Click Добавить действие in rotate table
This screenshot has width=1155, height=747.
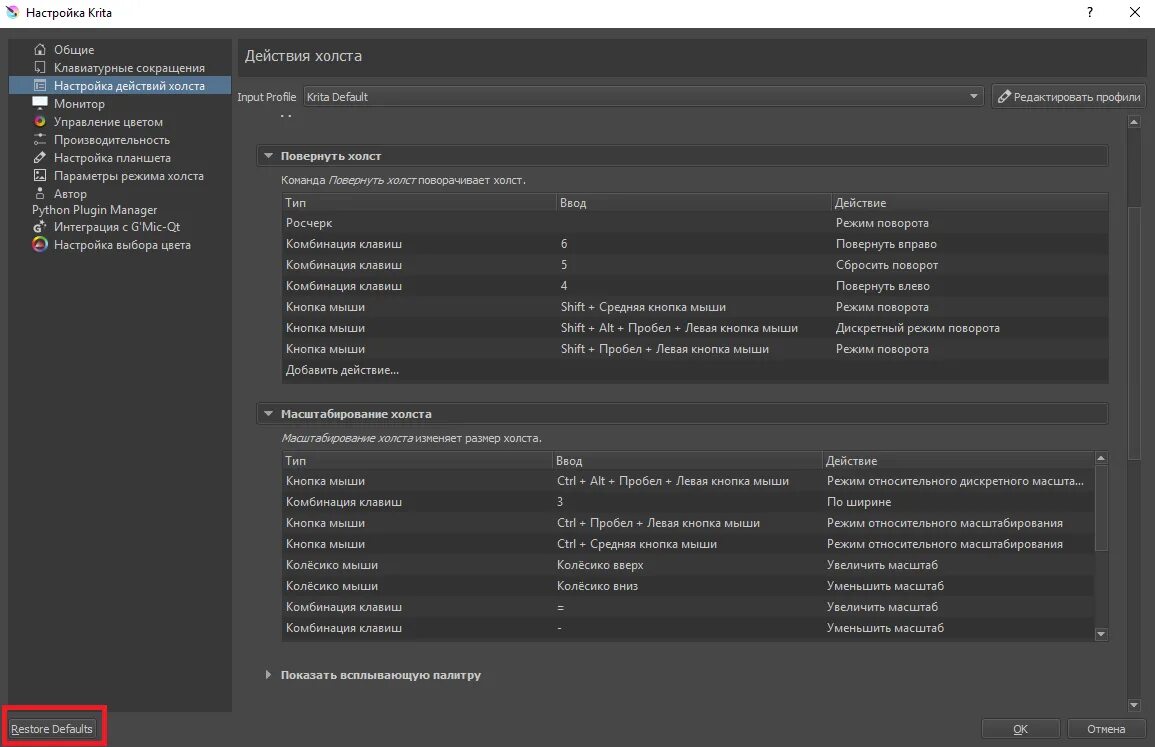point(343,370)
